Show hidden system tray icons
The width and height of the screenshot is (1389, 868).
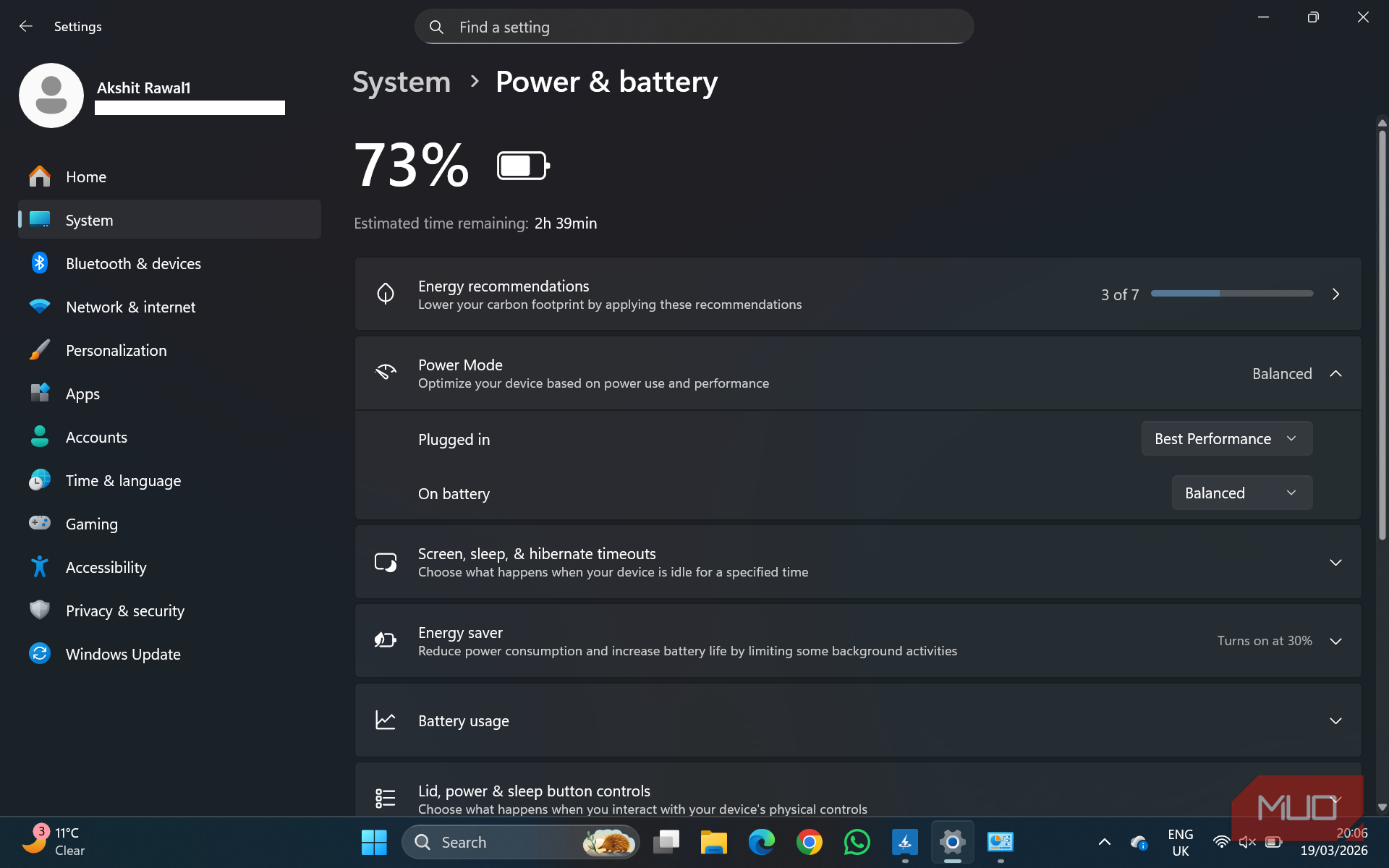coord(1104,842)
